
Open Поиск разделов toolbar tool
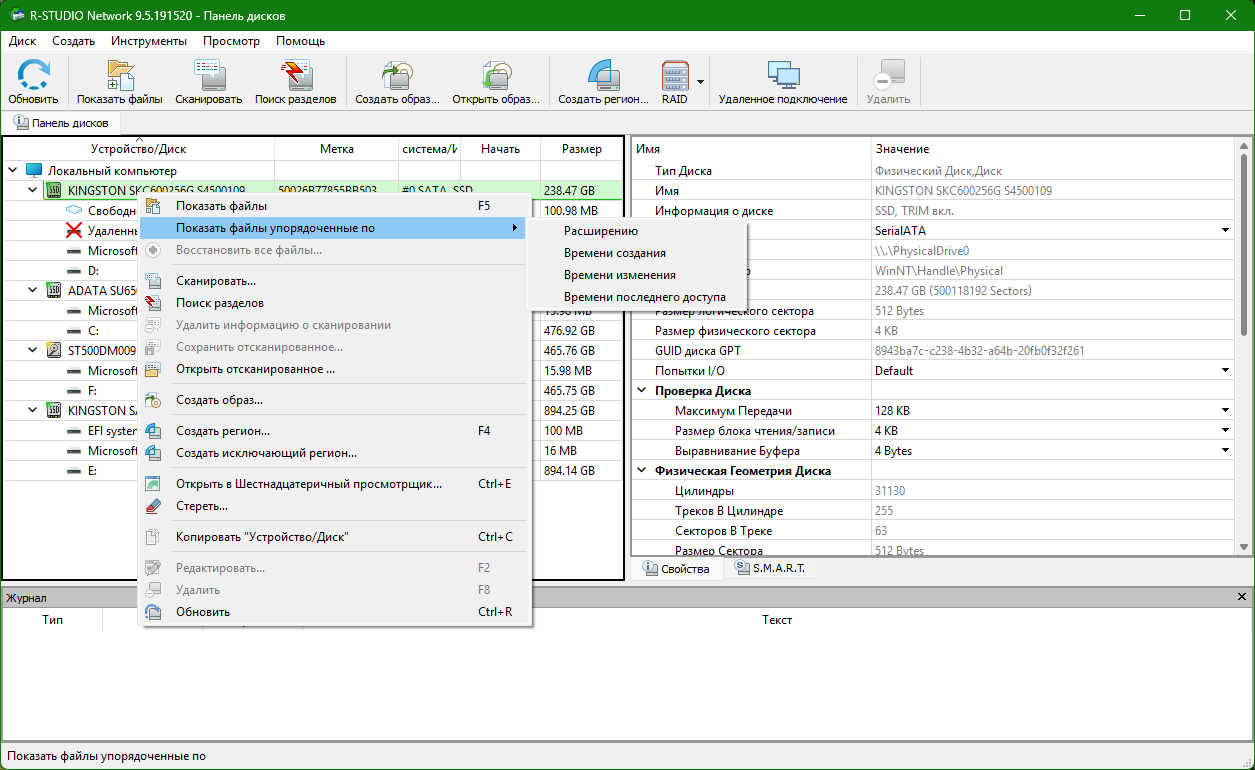(296, 82)
